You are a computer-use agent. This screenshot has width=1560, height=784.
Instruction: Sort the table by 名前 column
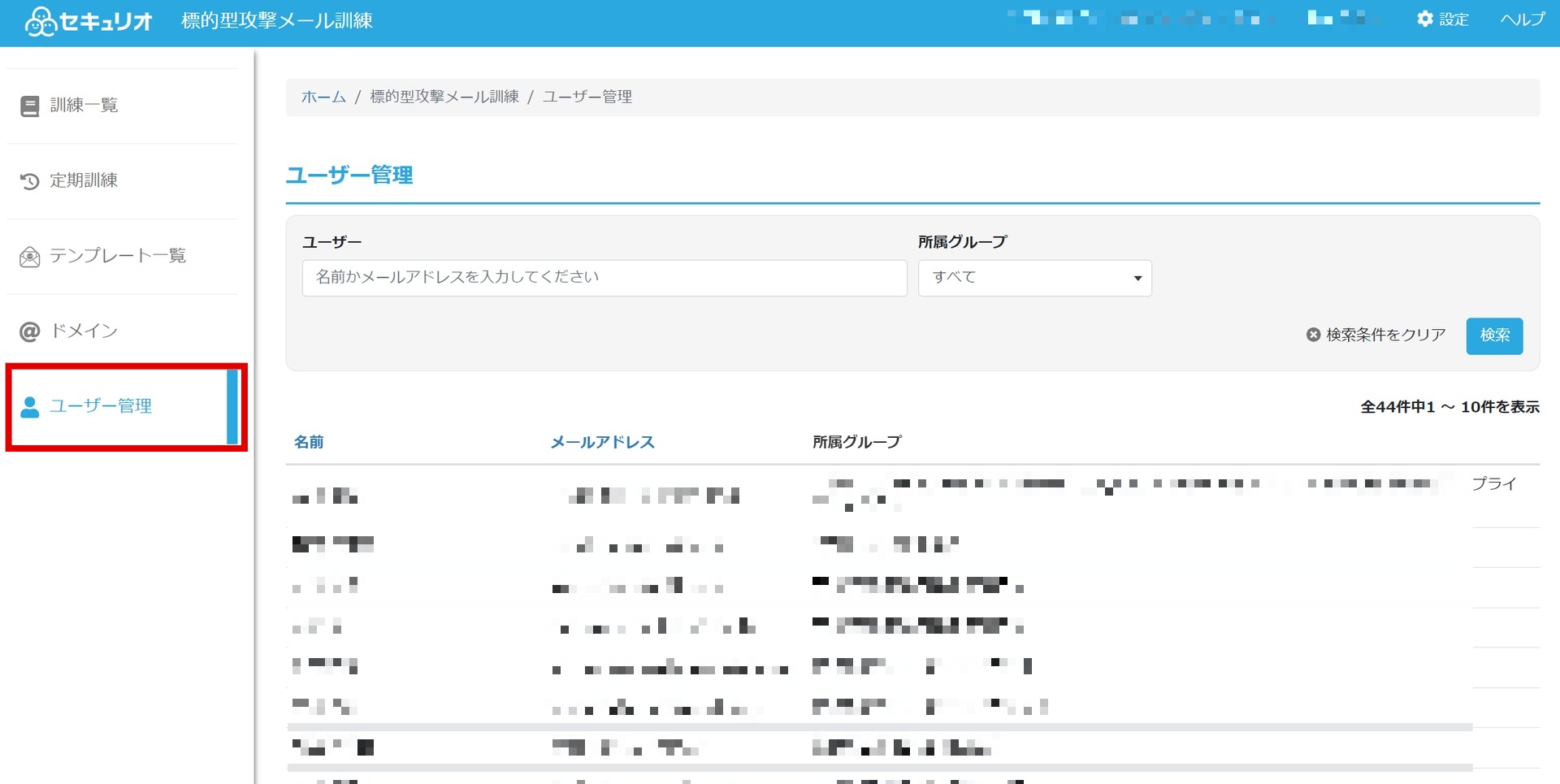point(309,442)
